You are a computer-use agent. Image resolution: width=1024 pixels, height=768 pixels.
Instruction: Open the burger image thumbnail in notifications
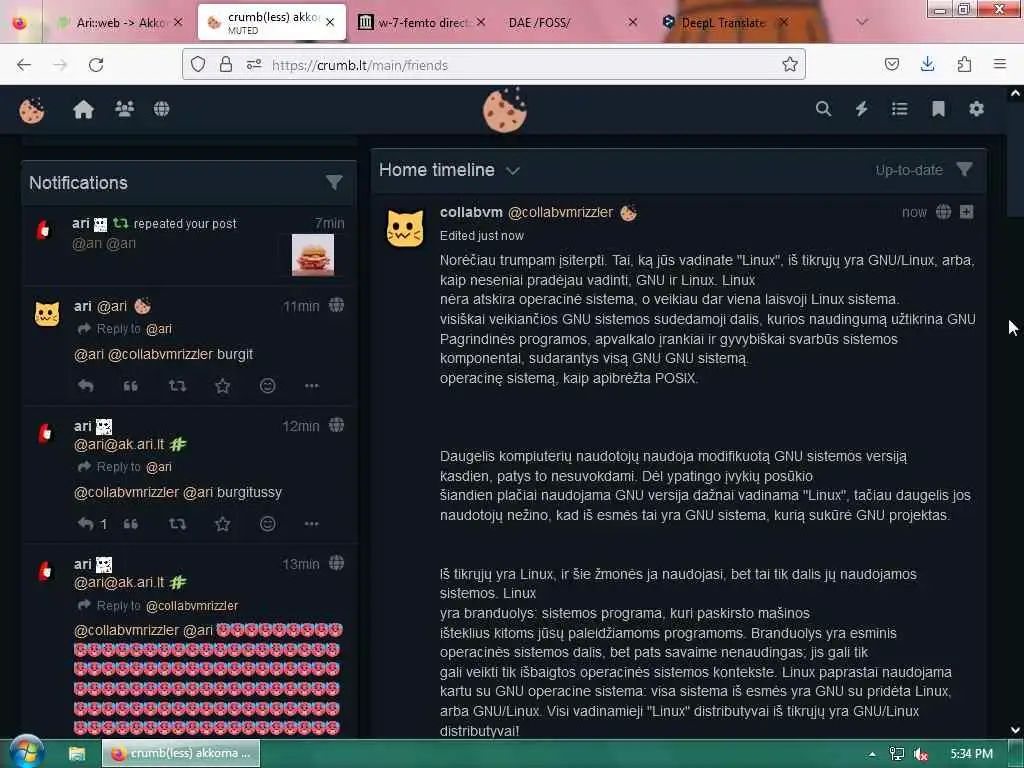[x=313, y=255]
